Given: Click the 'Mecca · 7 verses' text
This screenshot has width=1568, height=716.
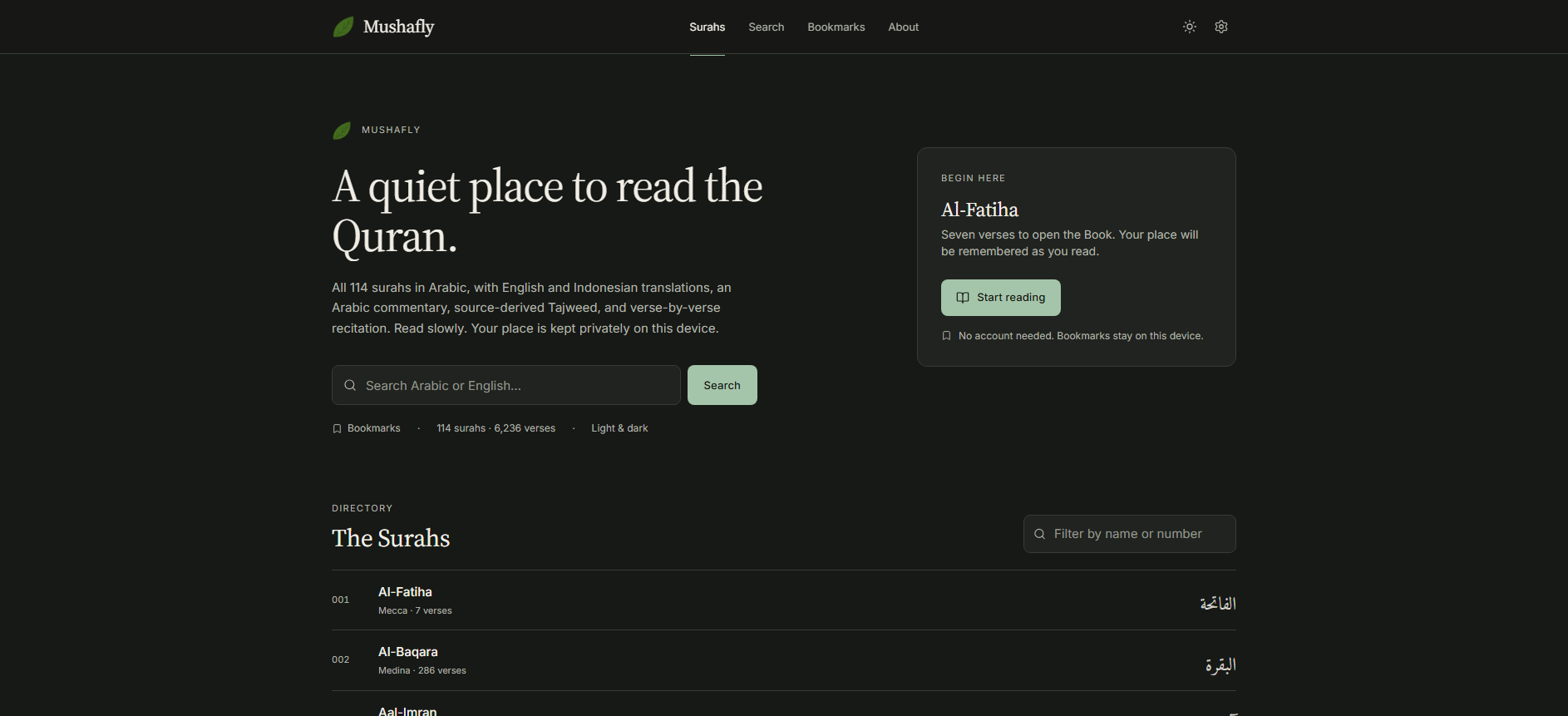Looking at the screenshot, I should point(415,610).
